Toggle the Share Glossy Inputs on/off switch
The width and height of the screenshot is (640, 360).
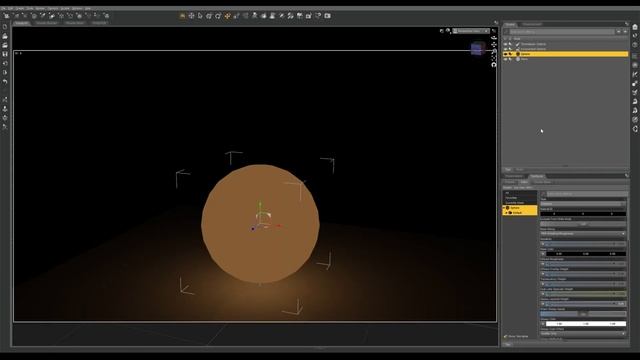pyautogui.click(x=583, y=314)
